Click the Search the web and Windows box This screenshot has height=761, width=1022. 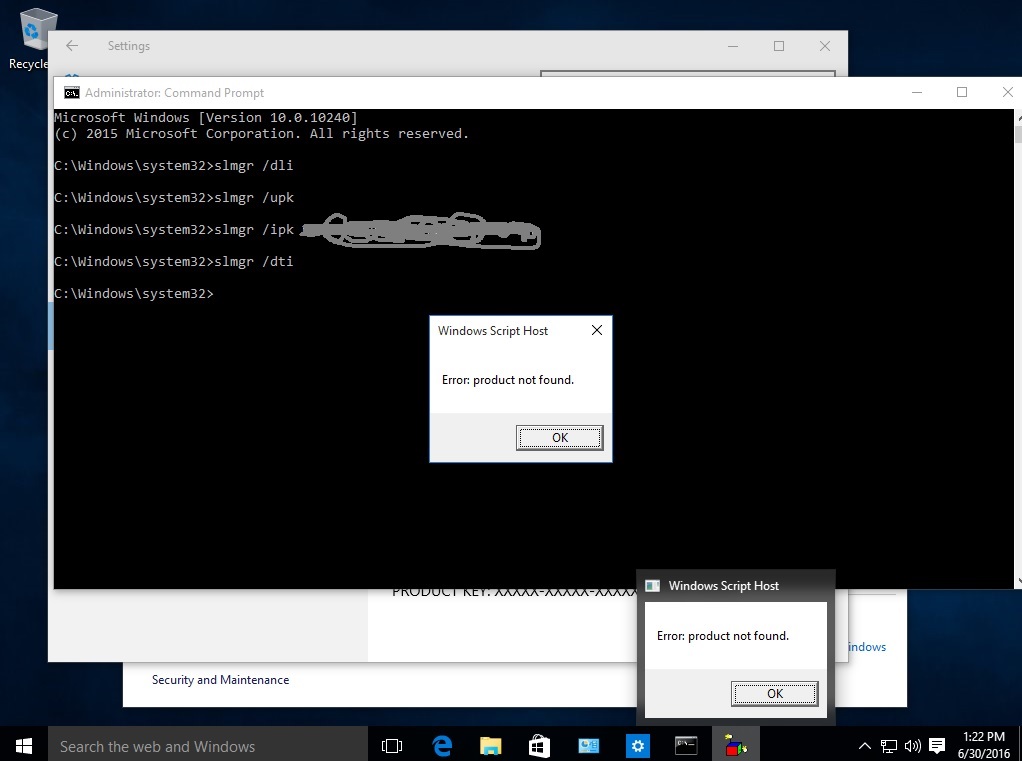tap(207, 745)
